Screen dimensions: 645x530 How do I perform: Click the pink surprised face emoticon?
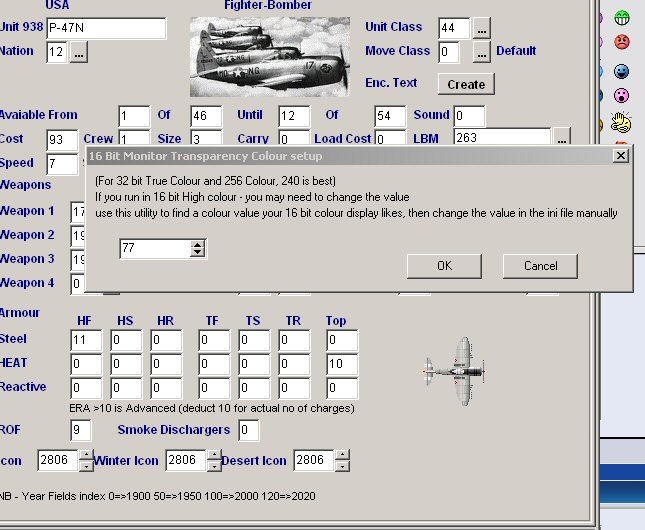coord(622,97)
